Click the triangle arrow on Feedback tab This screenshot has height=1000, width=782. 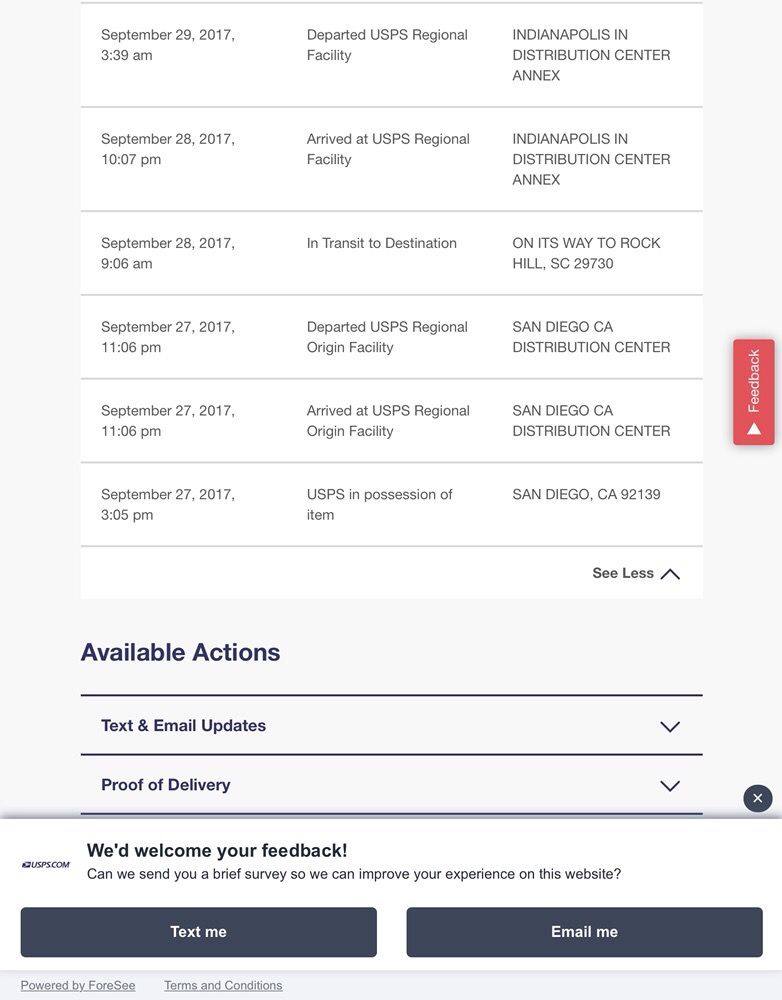754,429
